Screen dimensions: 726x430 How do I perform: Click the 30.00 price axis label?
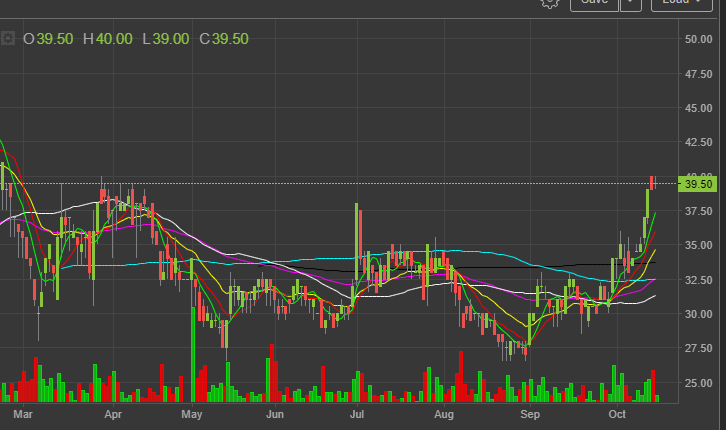click(698, 314)
